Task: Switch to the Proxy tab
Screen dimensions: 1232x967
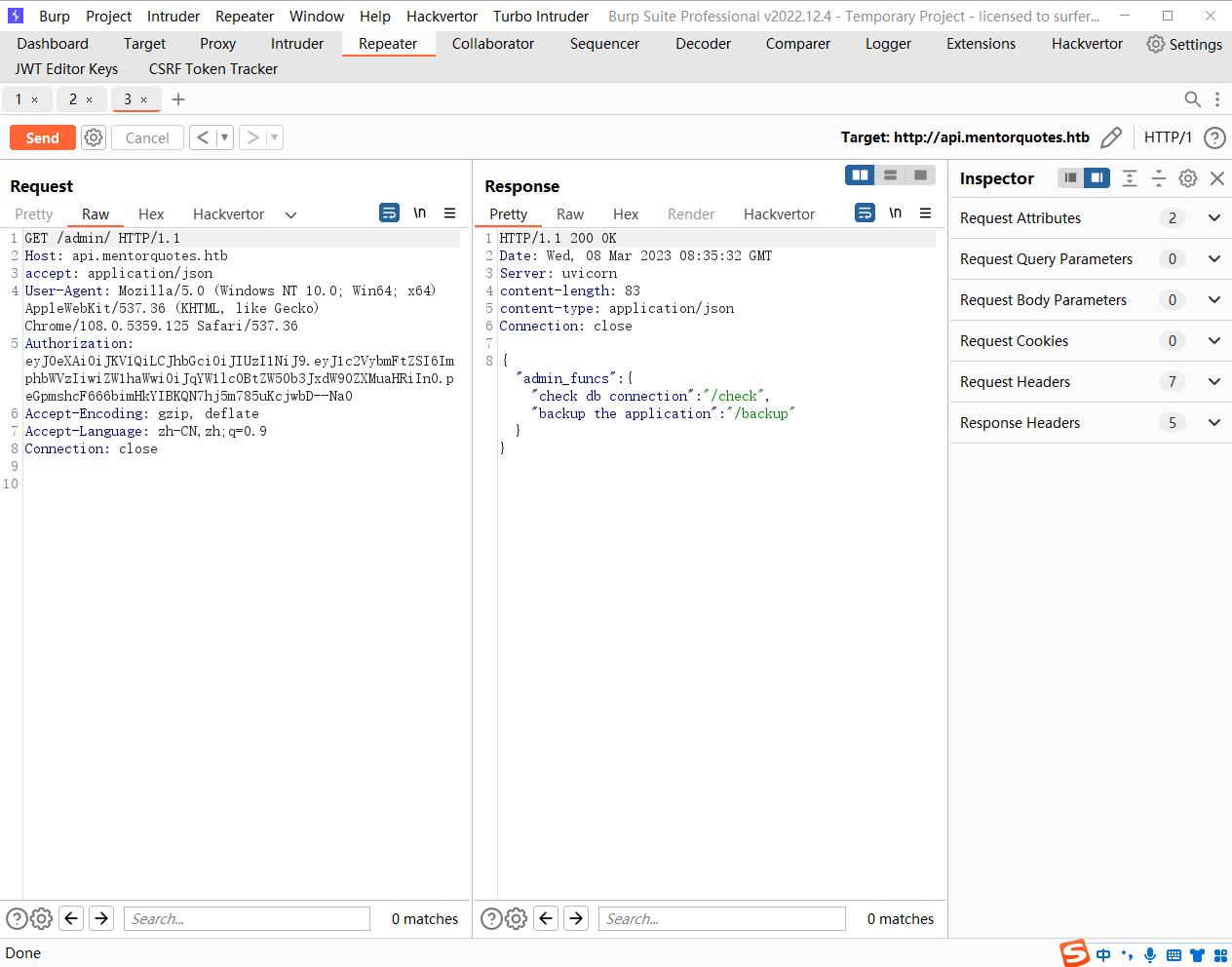Action: (218, 44)
